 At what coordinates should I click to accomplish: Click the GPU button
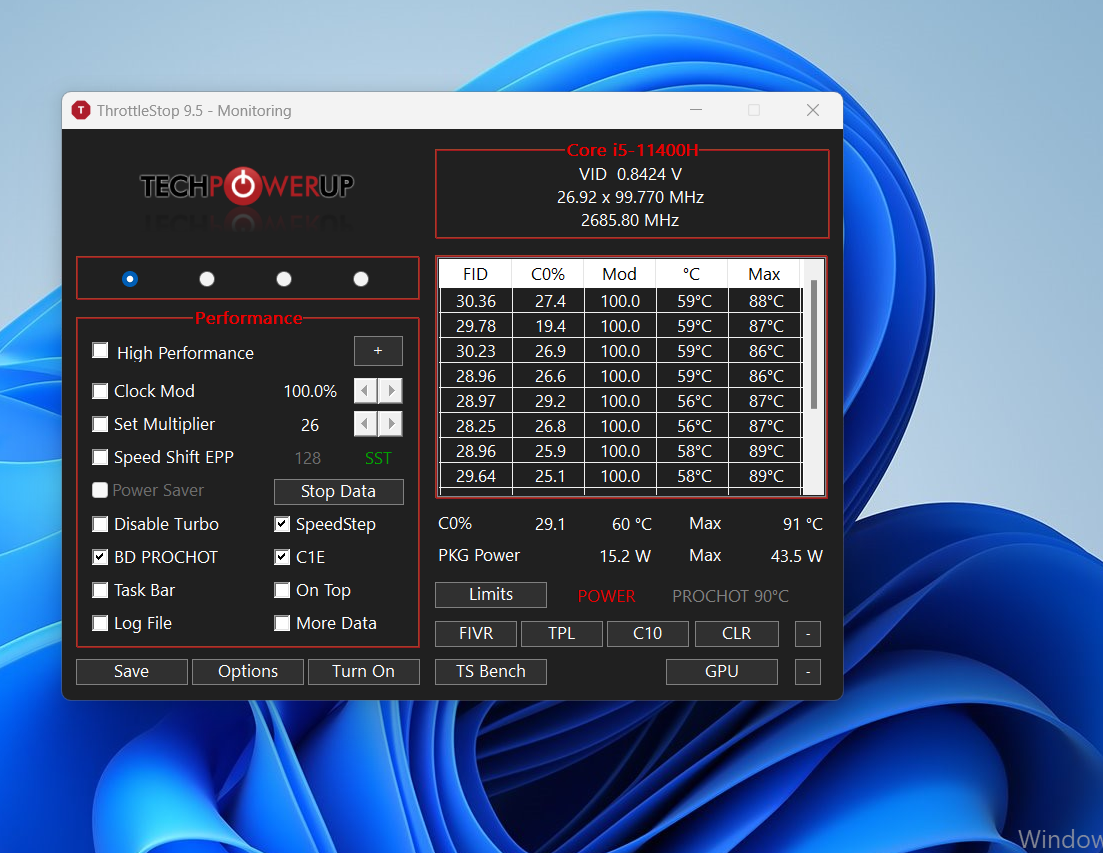[x=722, y=672]
